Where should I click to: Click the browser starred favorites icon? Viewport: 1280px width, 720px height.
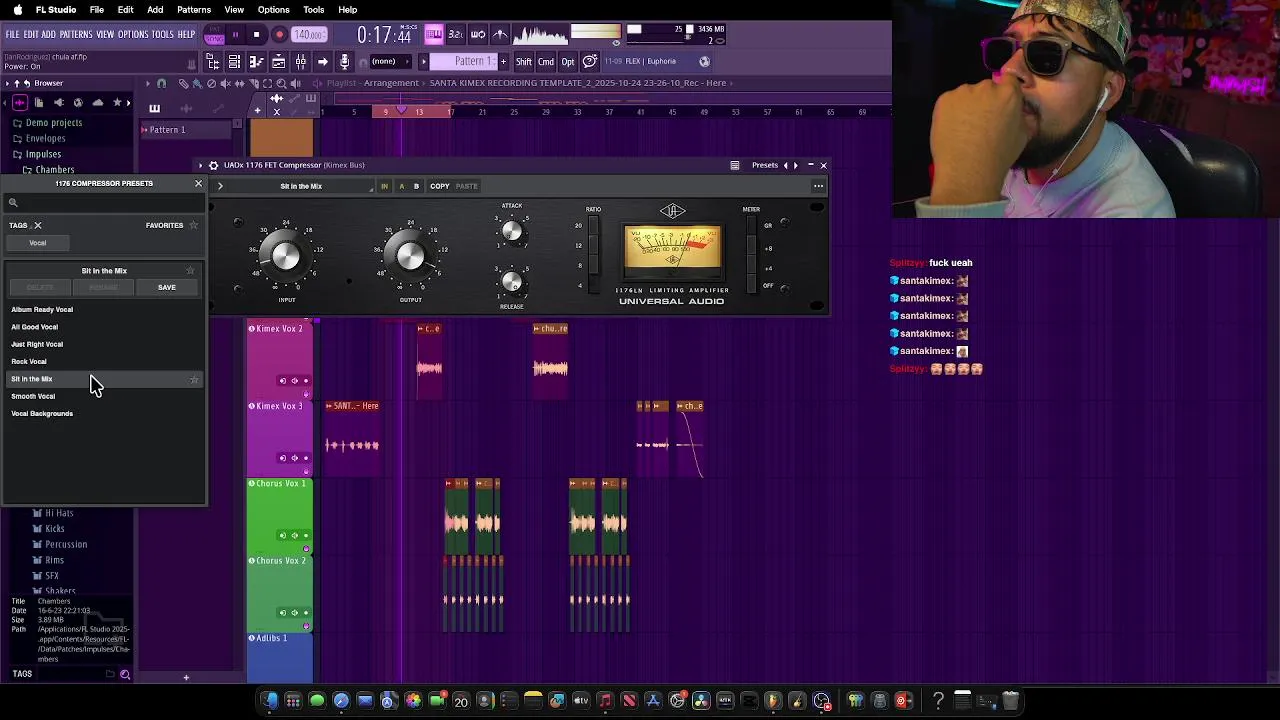[x=117, y=103]
